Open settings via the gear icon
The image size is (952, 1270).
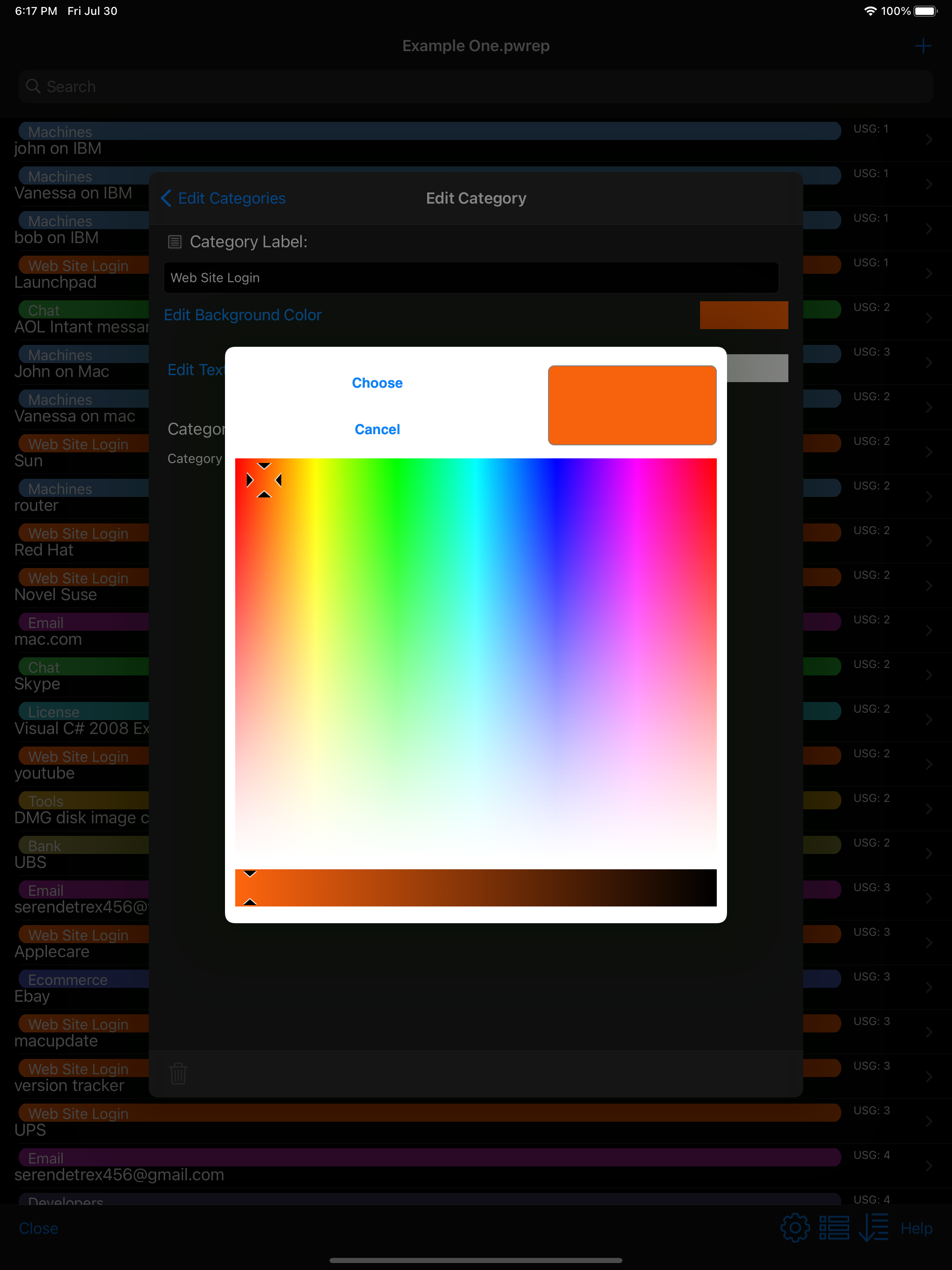click(795, 1228)
